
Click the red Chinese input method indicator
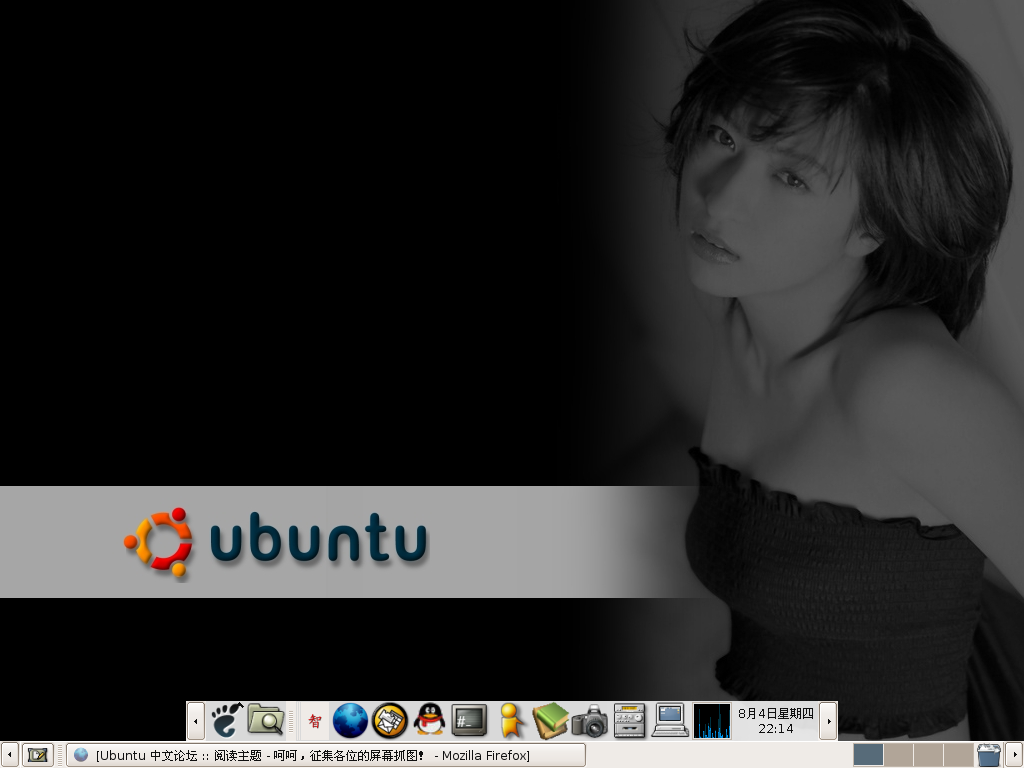[315, 721]
